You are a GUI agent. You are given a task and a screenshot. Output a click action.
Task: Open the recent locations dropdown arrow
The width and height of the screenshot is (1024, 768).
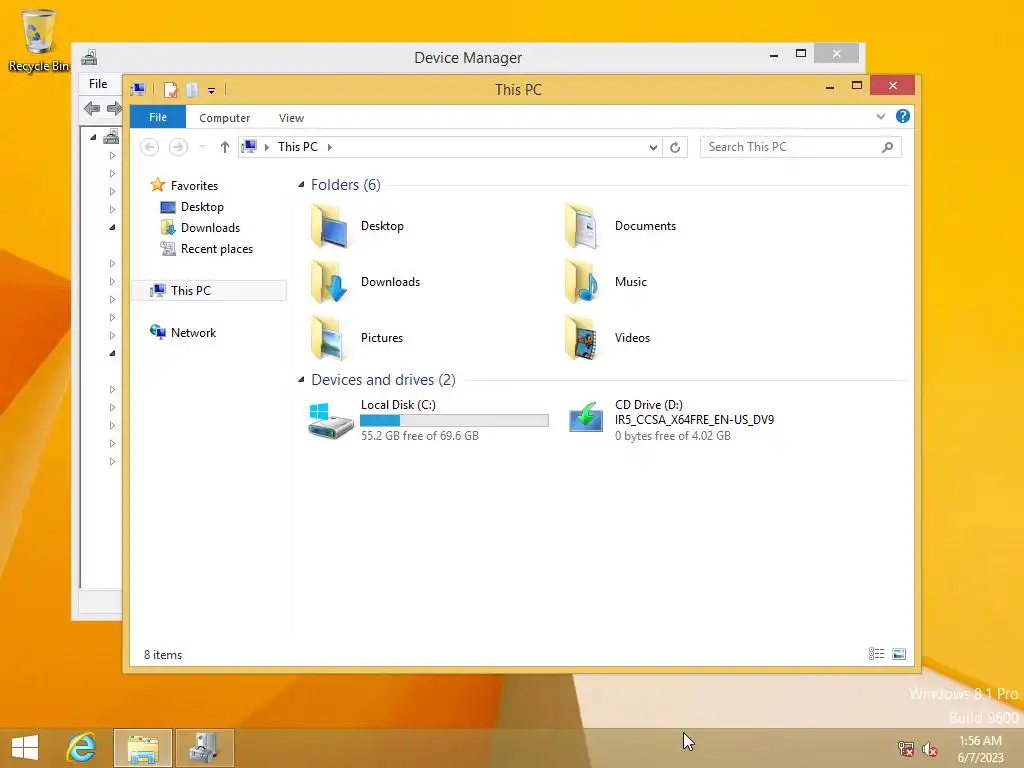tap(202, 147)
